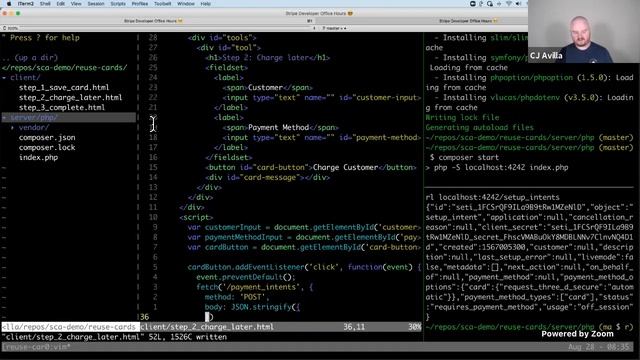Click the 'Charge Customer' button code line
640x360 pixels.
click(x=311, y=167)
